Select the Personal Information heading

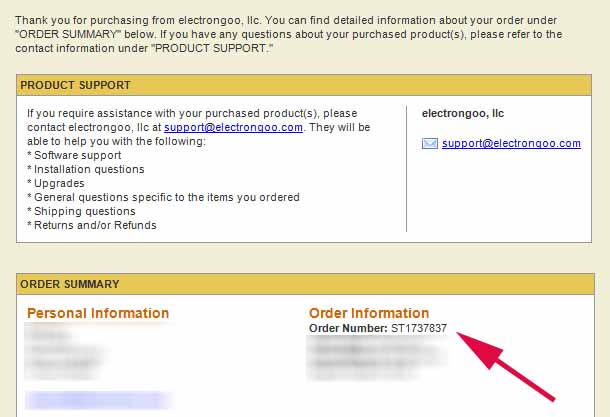[98, 313]
